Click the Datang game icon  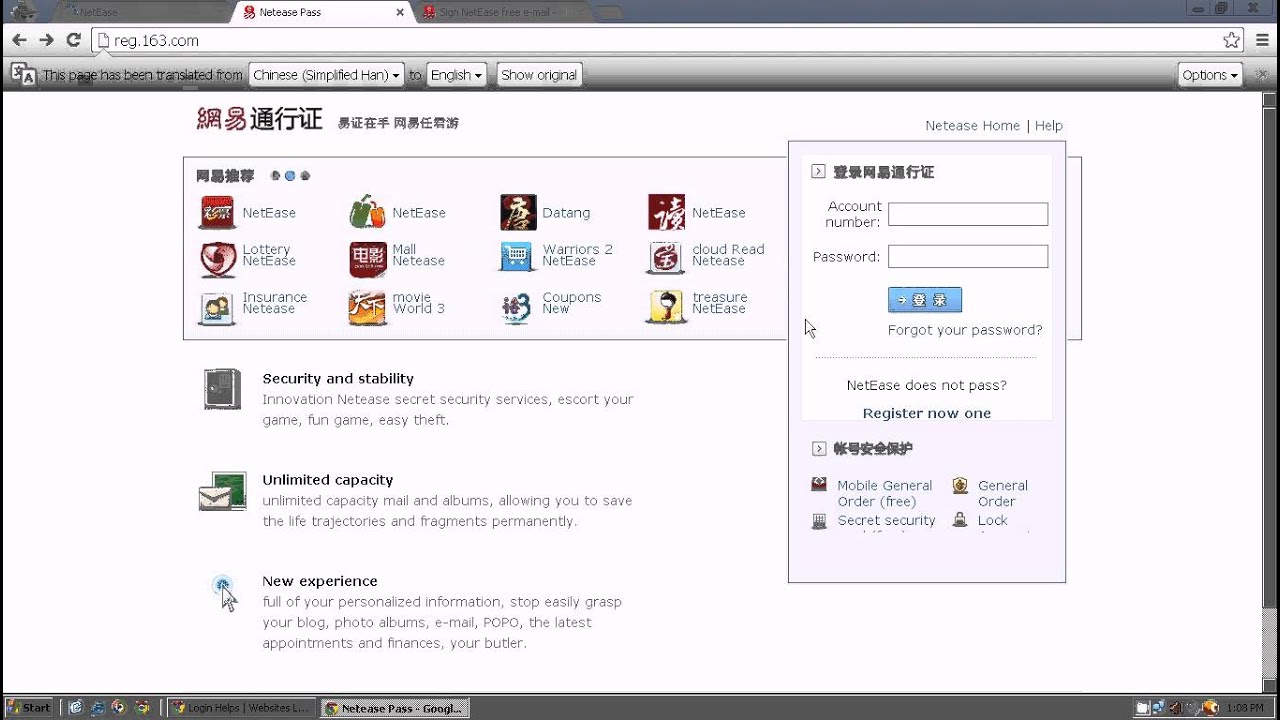point(518,212)
